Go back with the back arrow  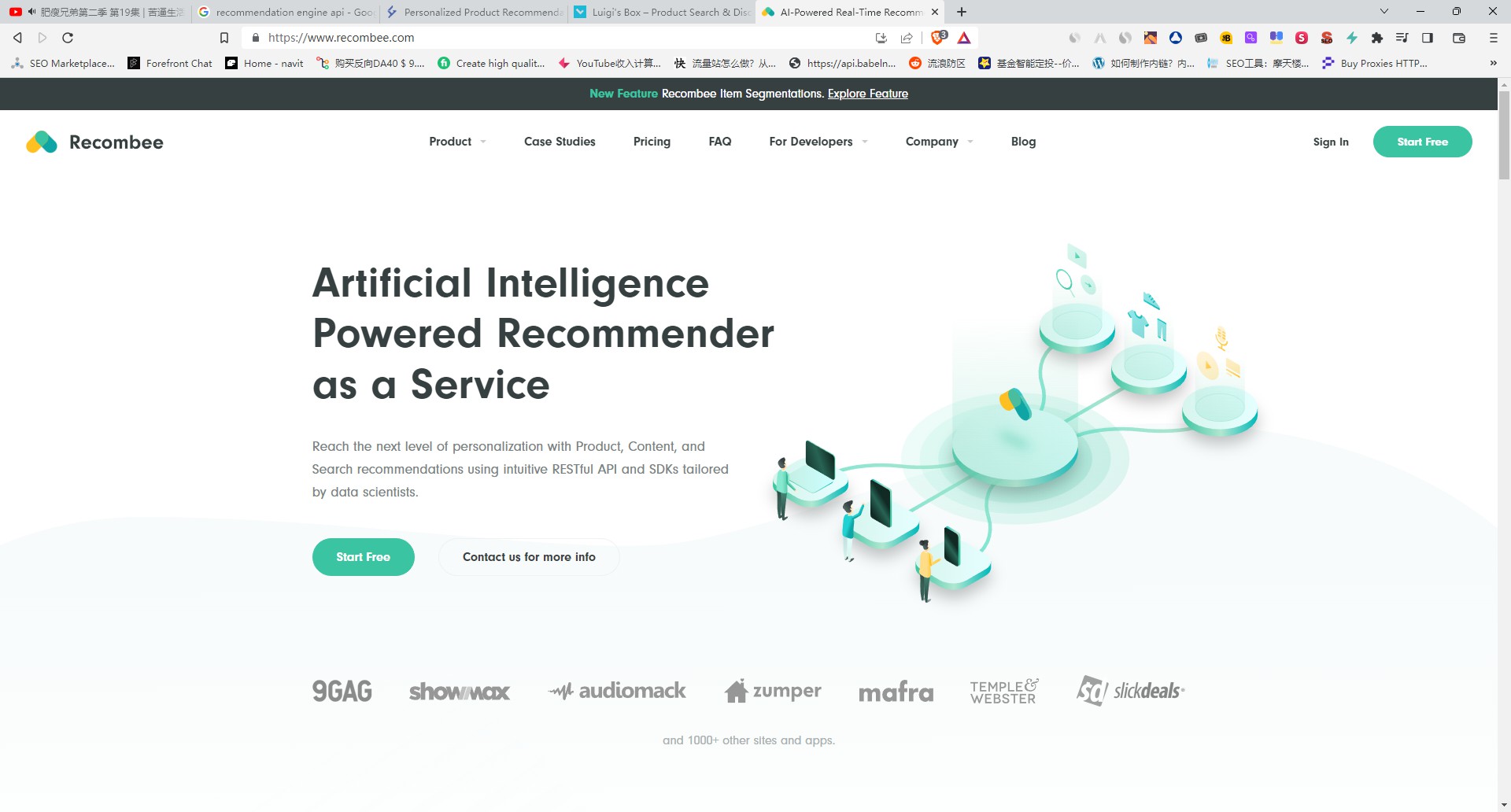click(17, 38)
